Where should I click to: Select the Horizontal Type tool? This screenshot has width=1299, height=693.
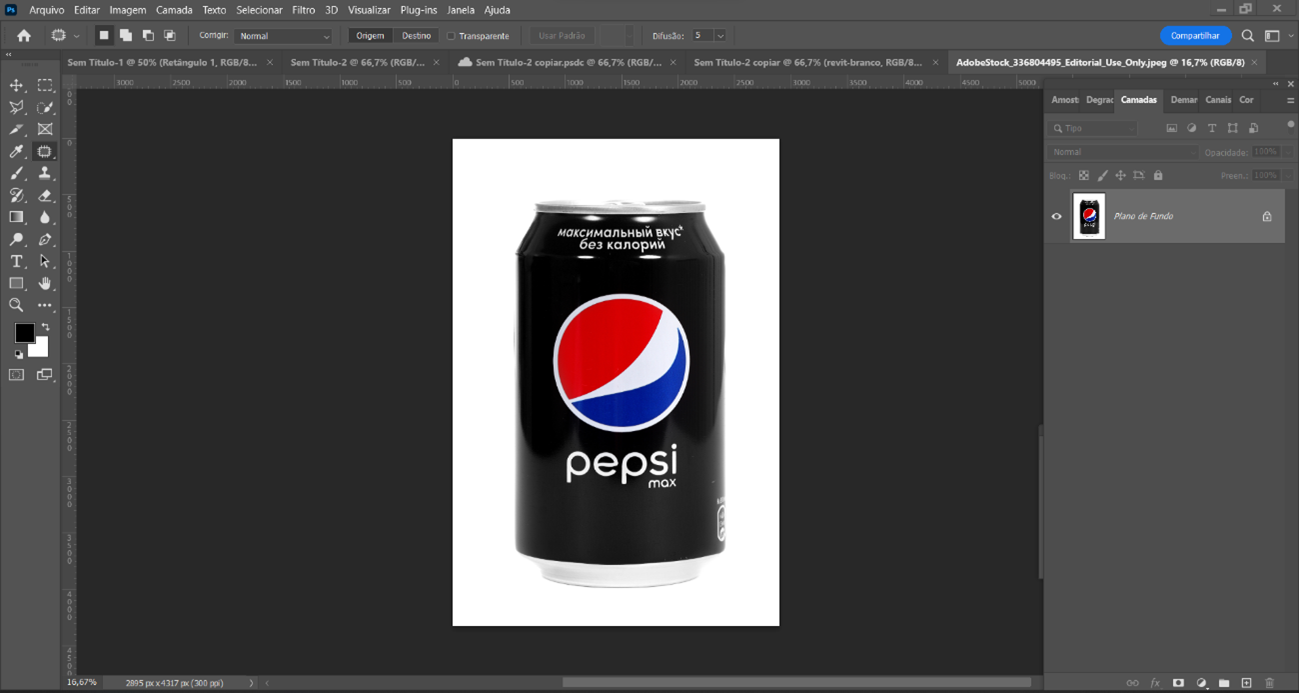[17, 261]
